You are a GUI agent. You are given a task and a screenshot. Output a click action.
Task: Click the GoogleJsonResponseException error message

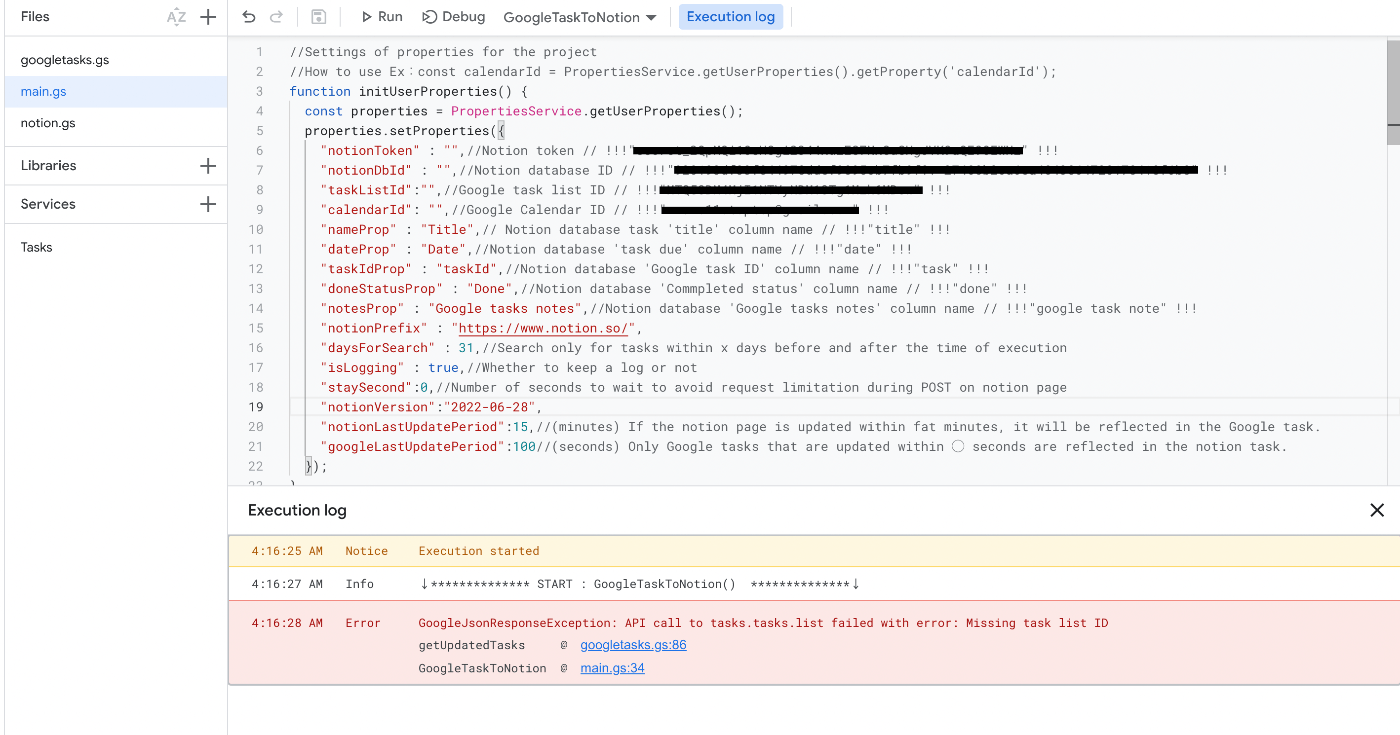[x=763, y=623]
